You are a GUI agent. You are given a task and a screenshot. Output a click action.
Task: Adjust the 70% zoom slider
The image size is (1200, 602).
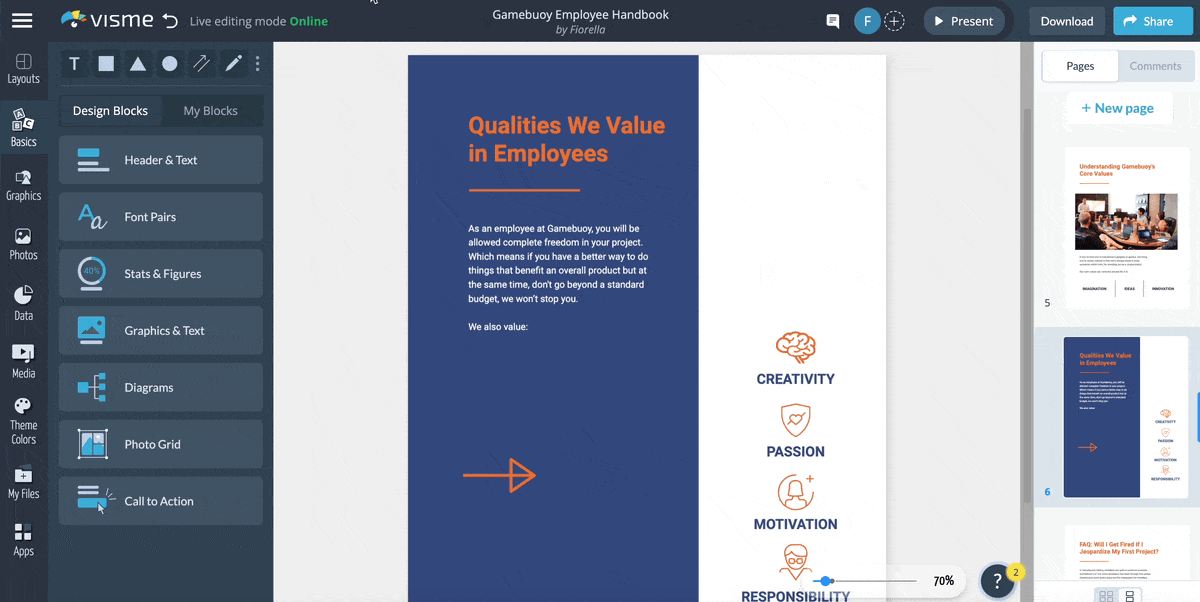824,580
